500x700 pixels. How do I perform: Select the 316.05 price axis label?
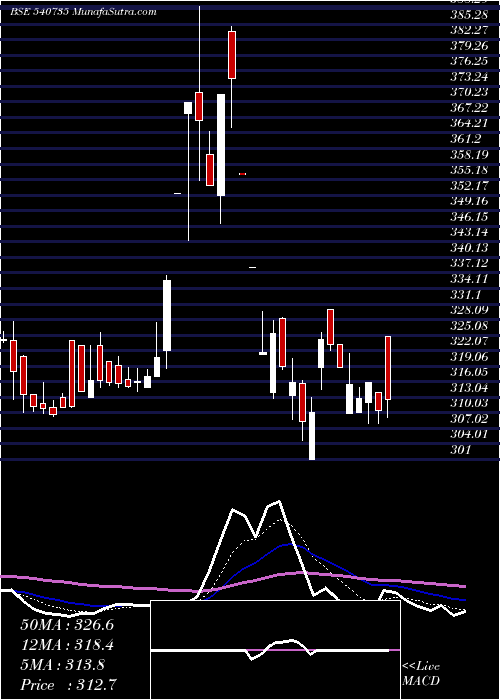pyautogui.click(x=469, y=371)
